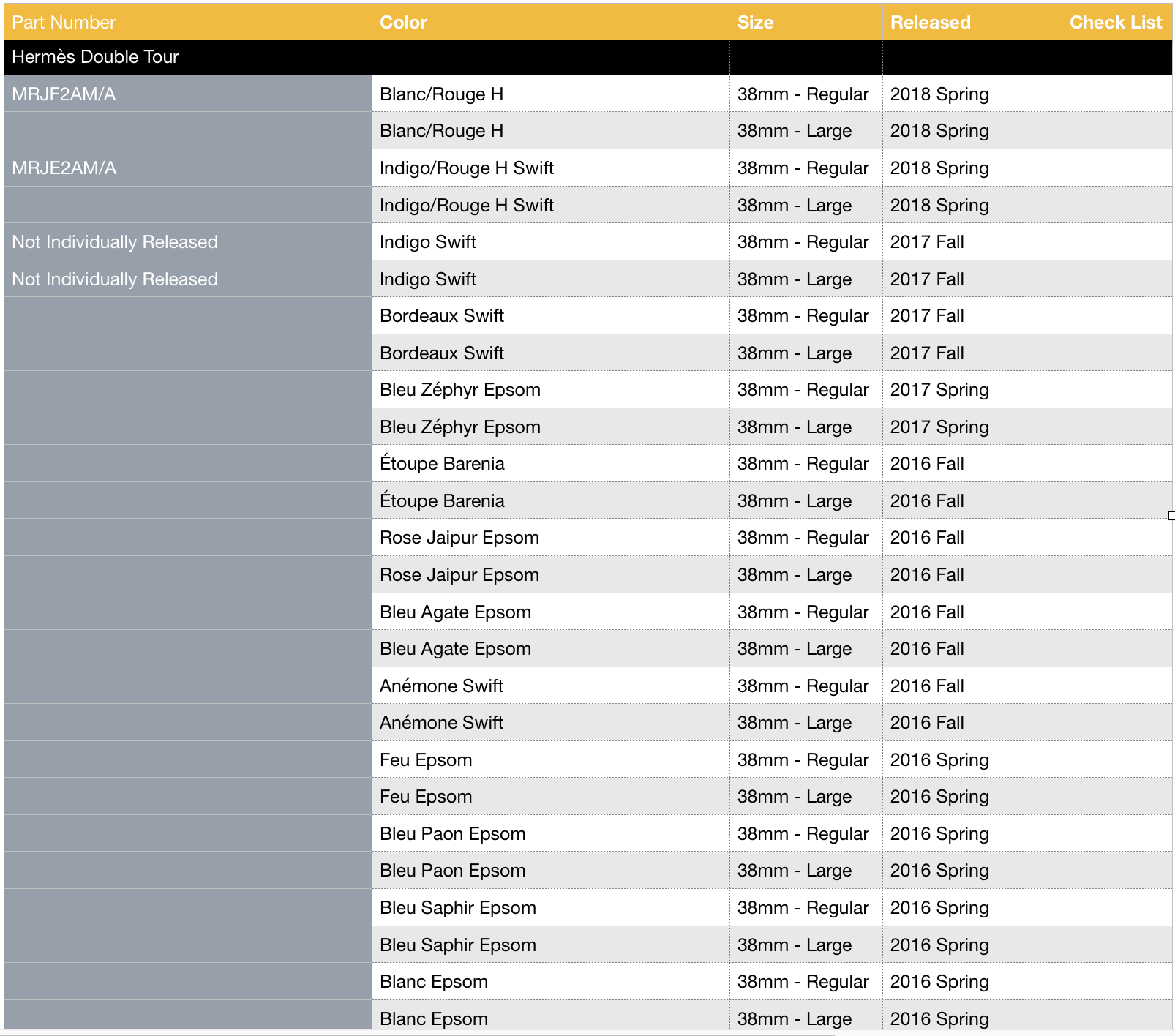Select Bleu Zéphyr Epsom in the Regular row
Image resolution: width=1175 pixels, height=1036 pixels.
pyautogui.click(x=460, y=390)
